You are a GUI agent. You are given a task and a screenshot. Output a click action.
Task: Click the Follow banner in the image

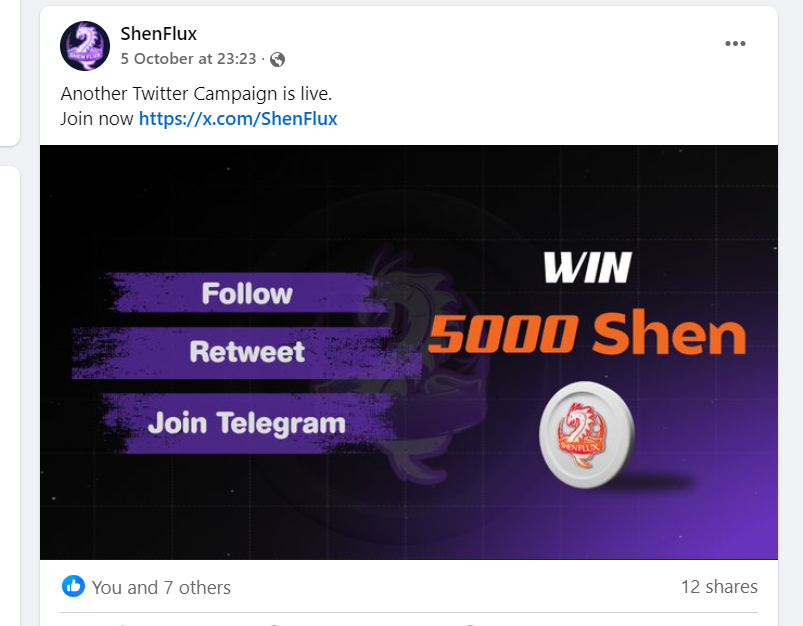point(247,294)
